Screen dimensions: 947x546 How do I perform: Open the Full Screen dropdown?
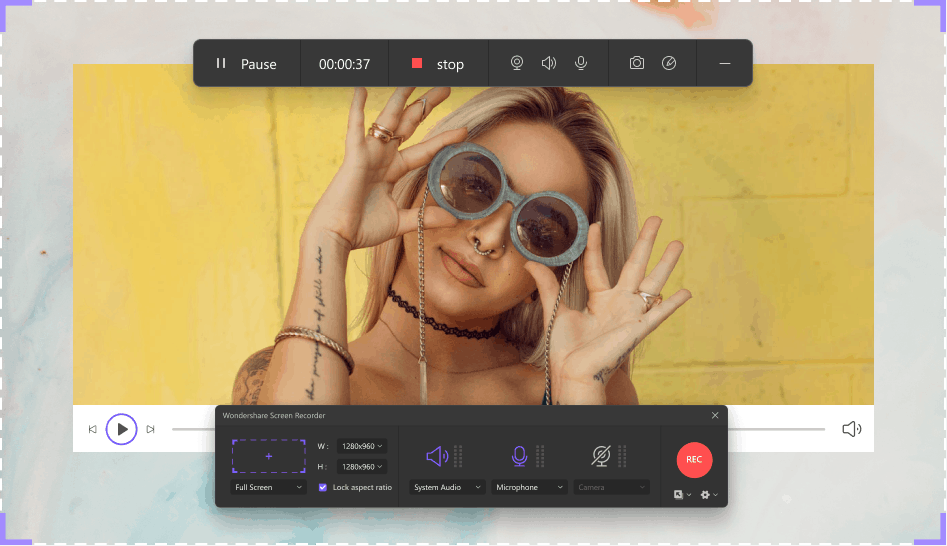[x=268, y=487]
